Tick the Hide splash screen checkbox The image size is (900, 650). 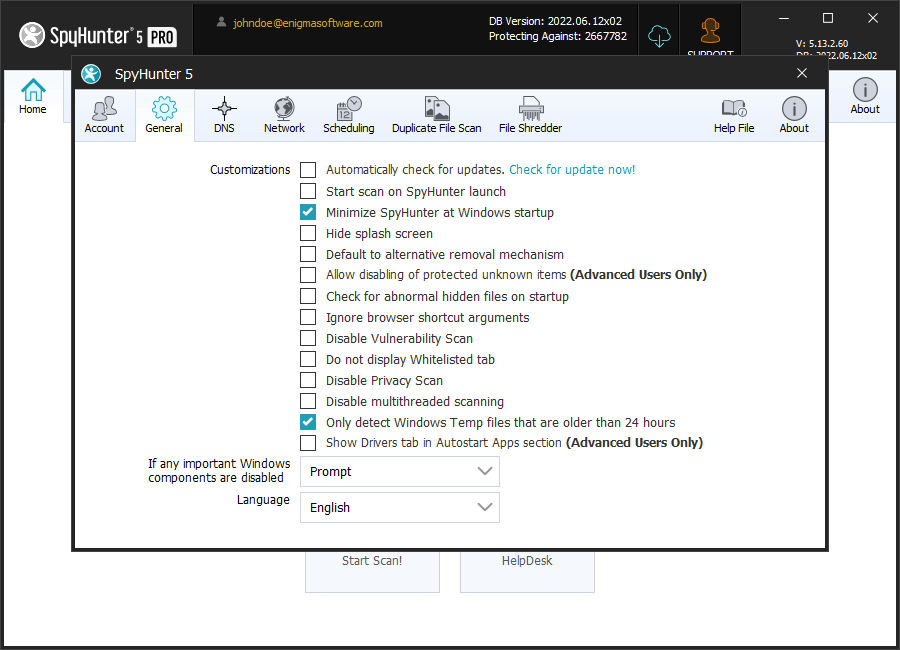coord(308,233)
